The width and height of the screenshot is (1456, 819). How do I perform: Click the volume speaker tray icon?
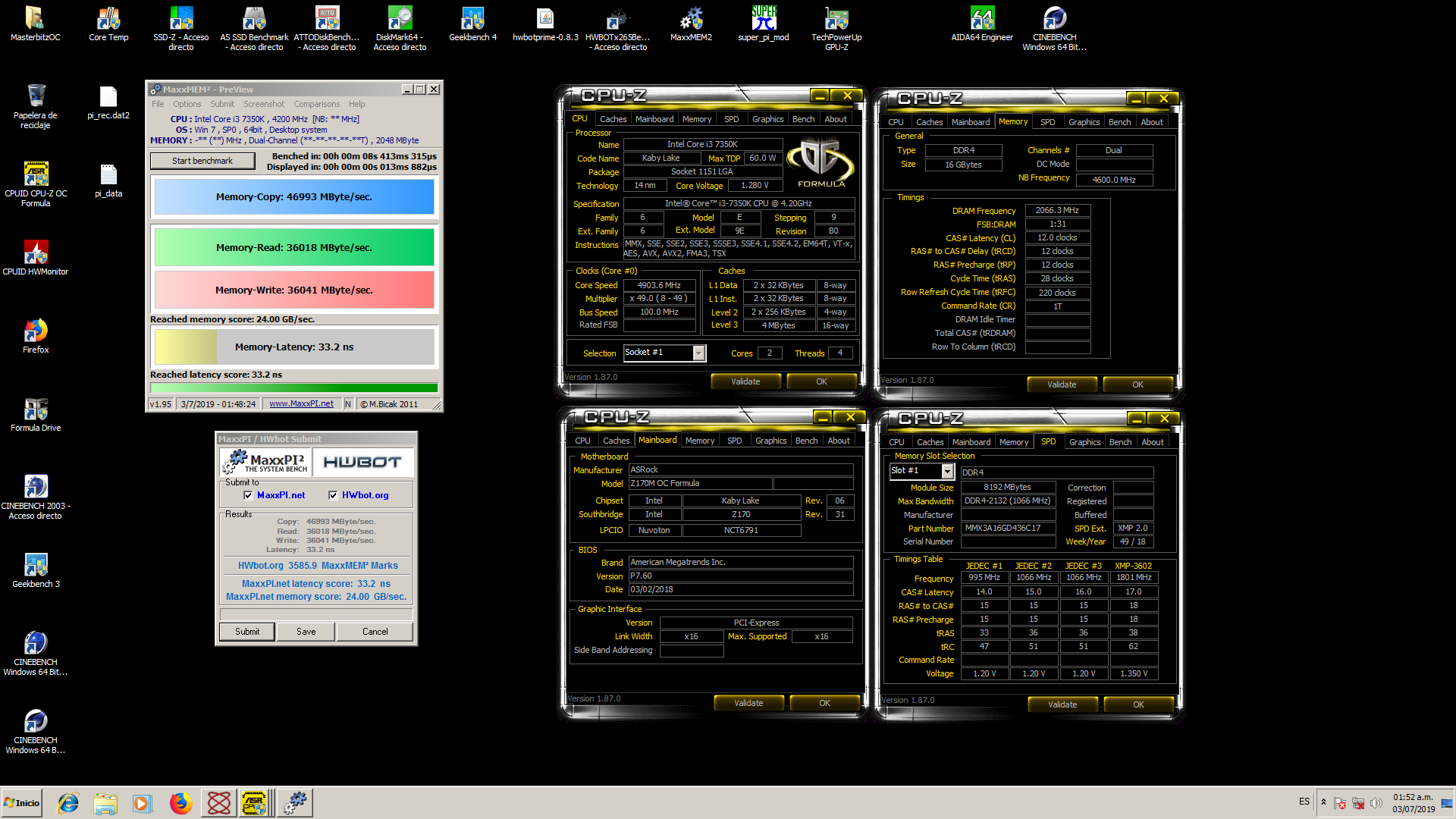click(x=1376, y=803)
